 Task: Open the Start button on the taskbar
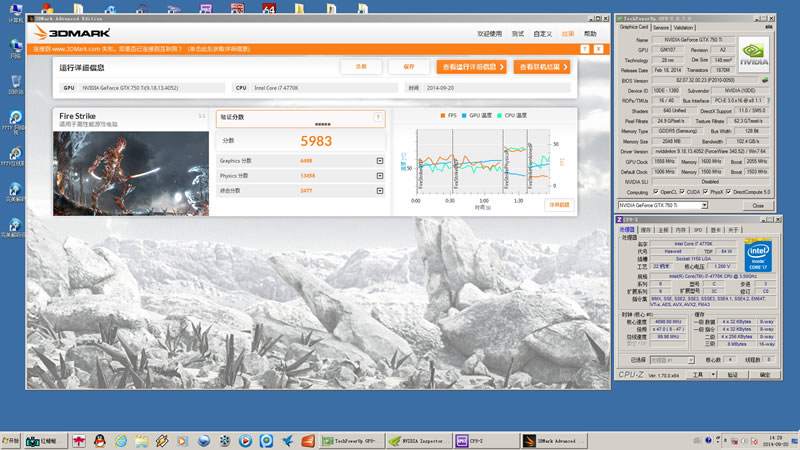click(x=14, y=440)
